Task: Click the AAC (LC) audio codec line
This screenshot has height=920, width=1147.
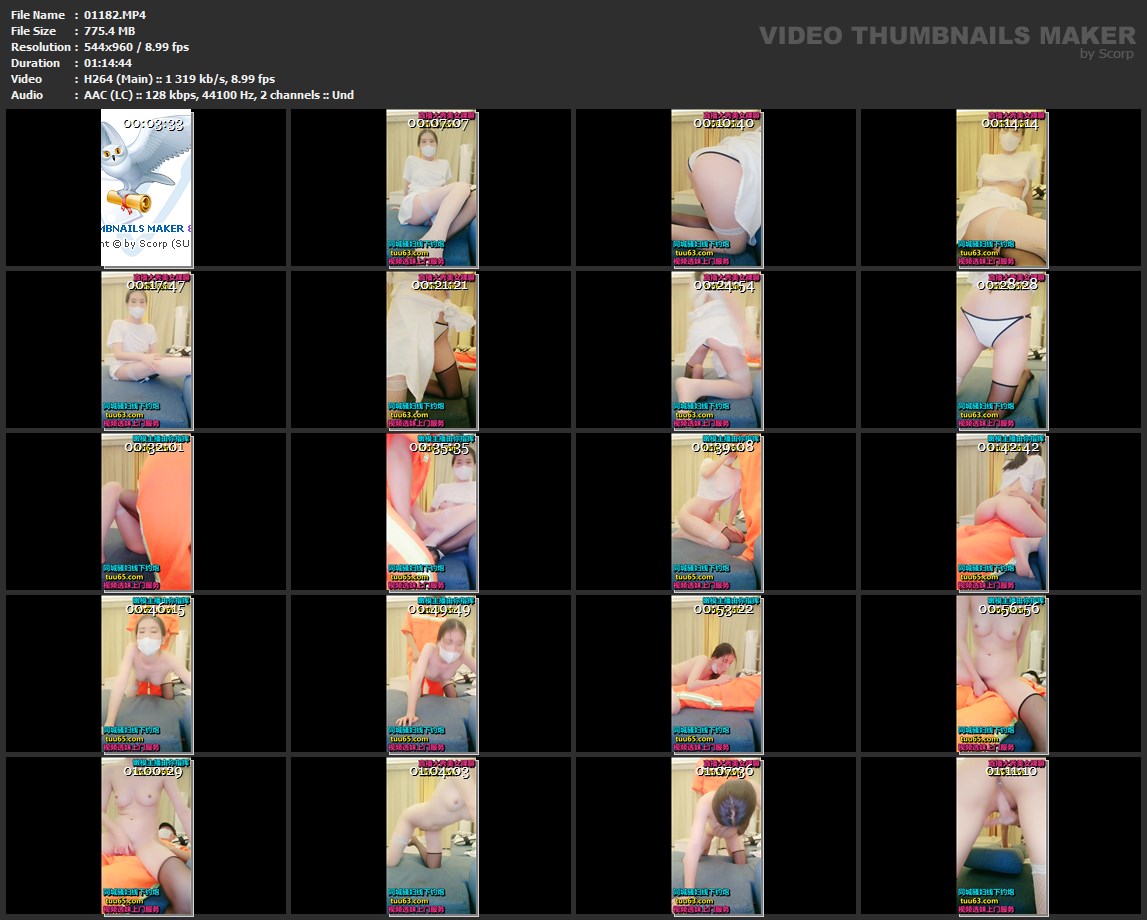Action: [x=219, y=95]
